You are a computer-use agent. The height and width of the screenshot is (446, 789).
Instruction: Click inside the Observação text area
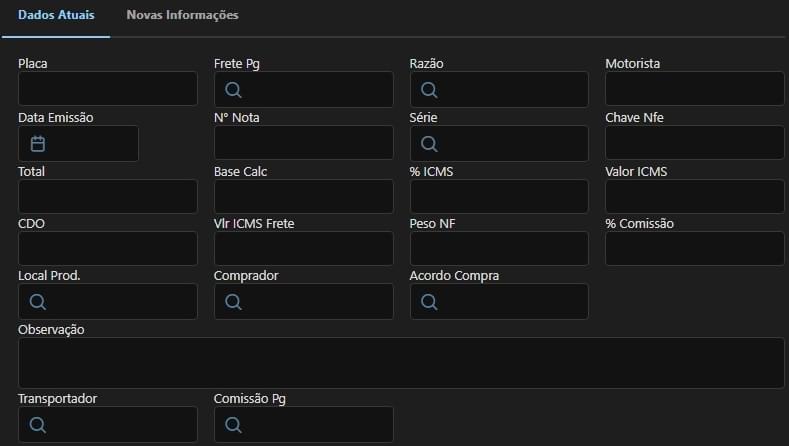click(x=400, y=363)
